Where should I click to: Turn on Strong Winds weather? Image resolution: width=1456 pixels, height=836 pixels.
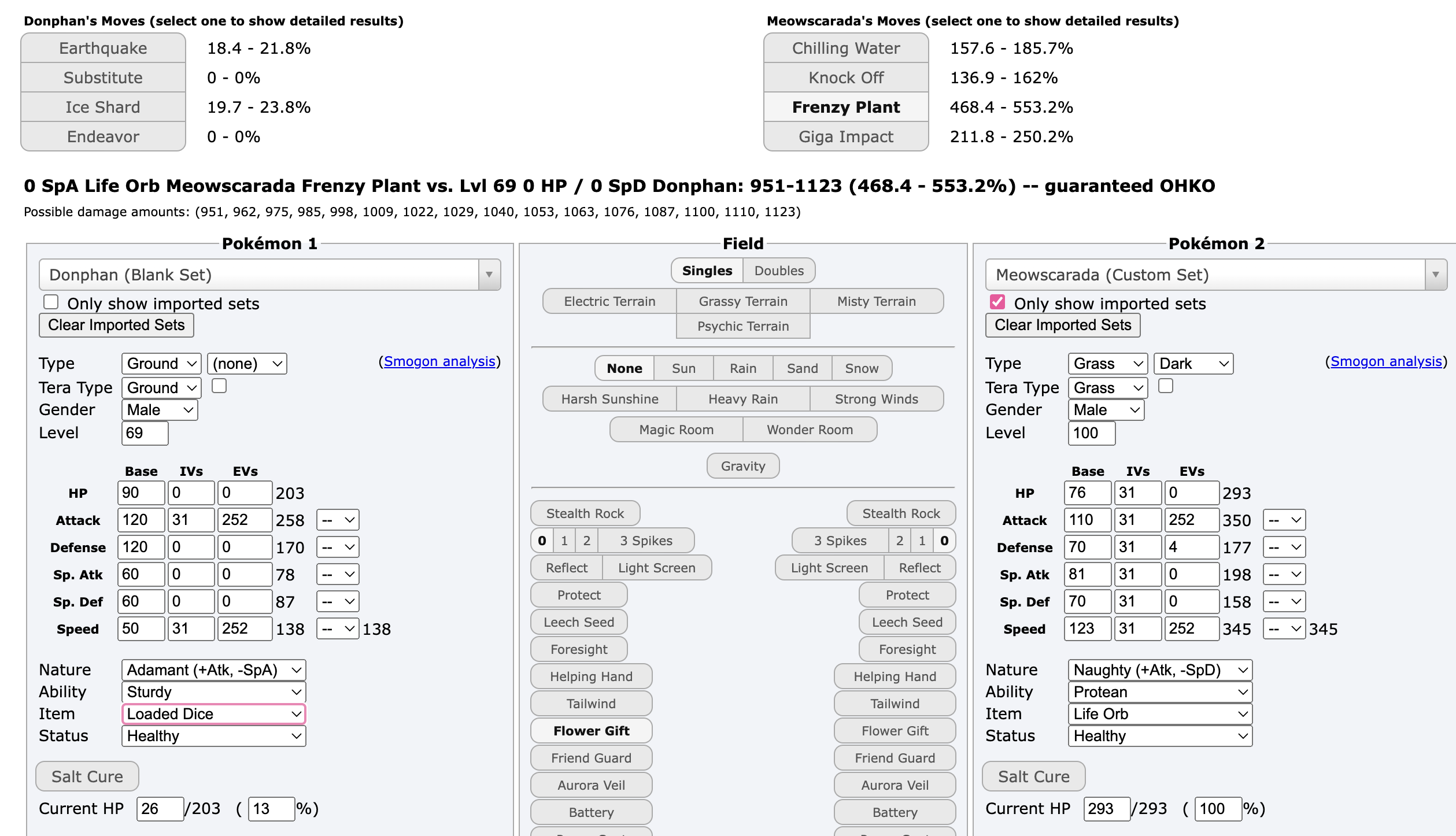877,399
